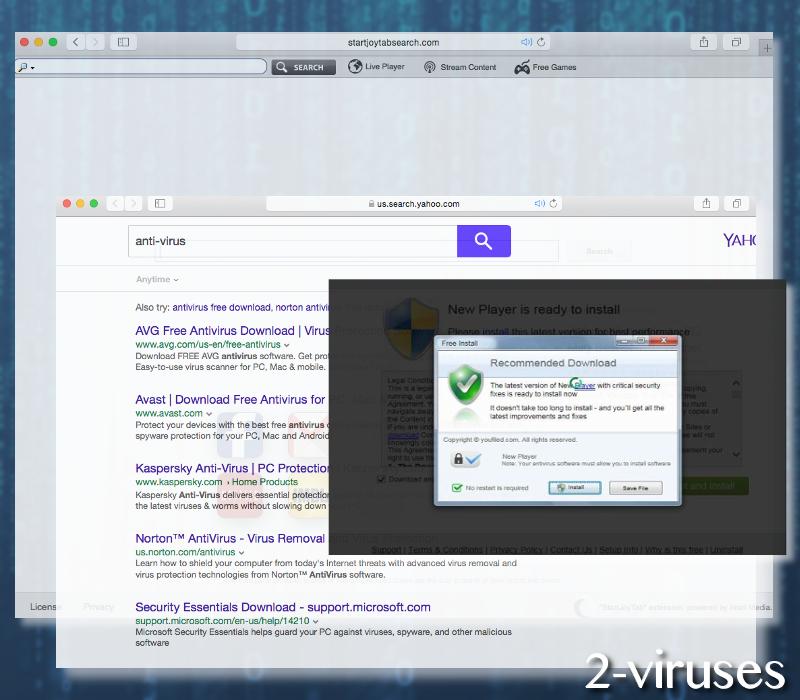Mute audio icon in startjoytabsearch address bar
Image resolution: width=800 pixels, height=700 pixels.
click(526, 42)
